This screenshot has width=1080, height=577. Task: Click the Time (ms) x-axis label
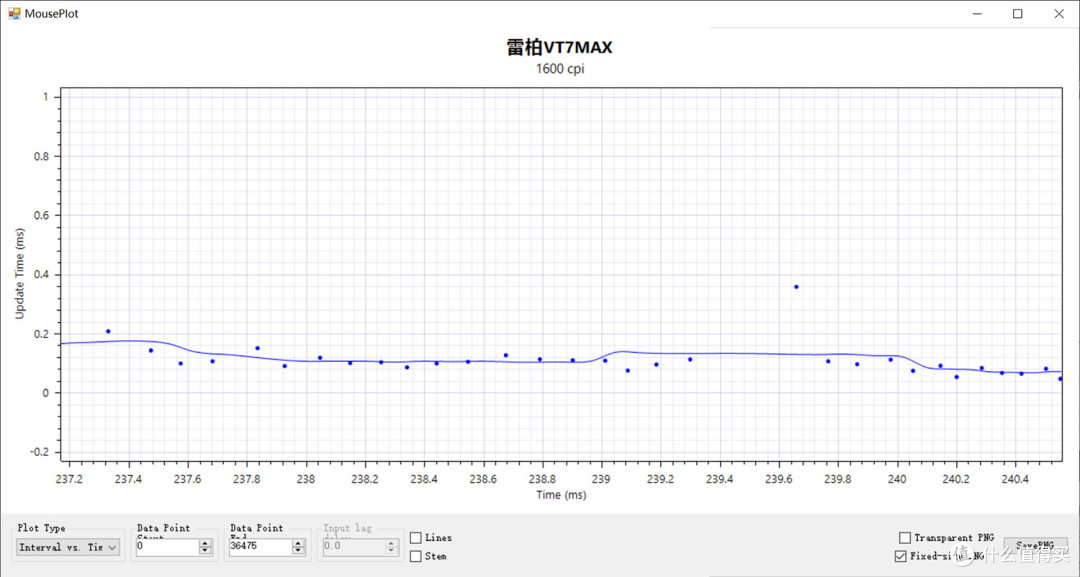[561, 495]
